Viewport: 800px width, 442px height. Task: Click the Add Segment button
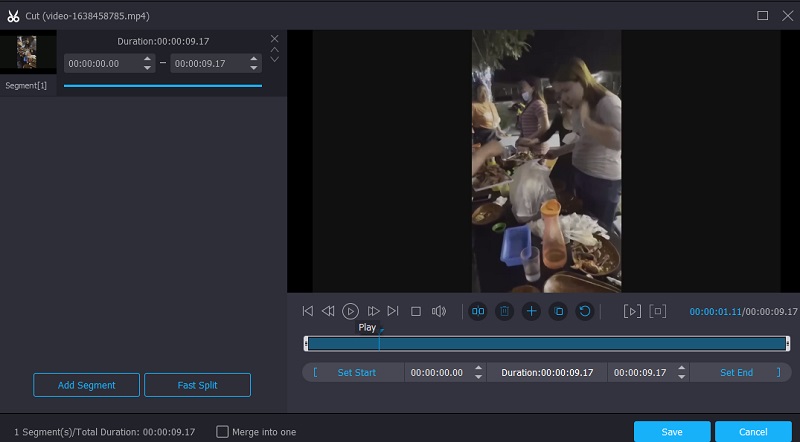tap(87, 385)
